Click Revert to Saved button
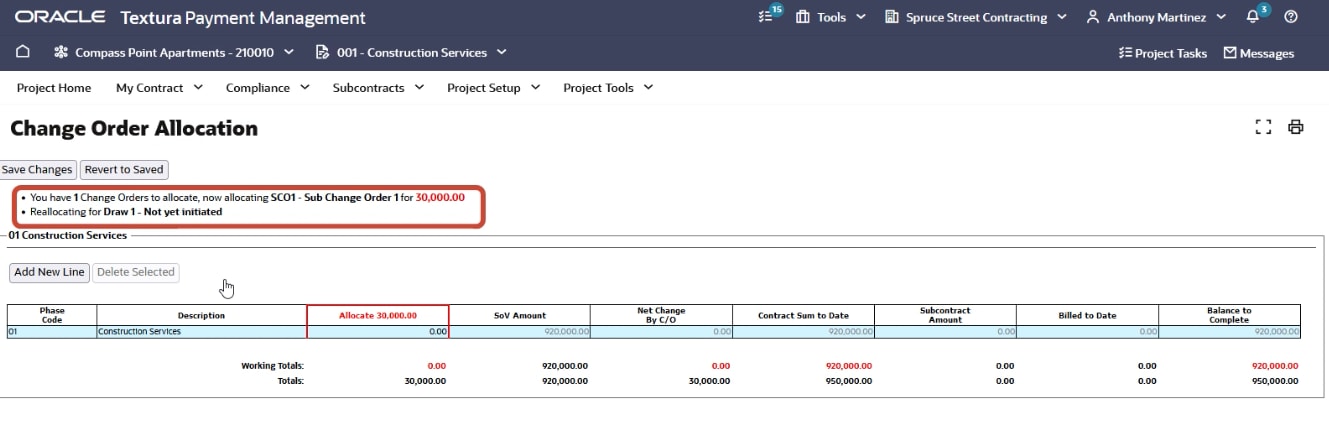Viewport: 1329px width, 429px height. [124, 170]
